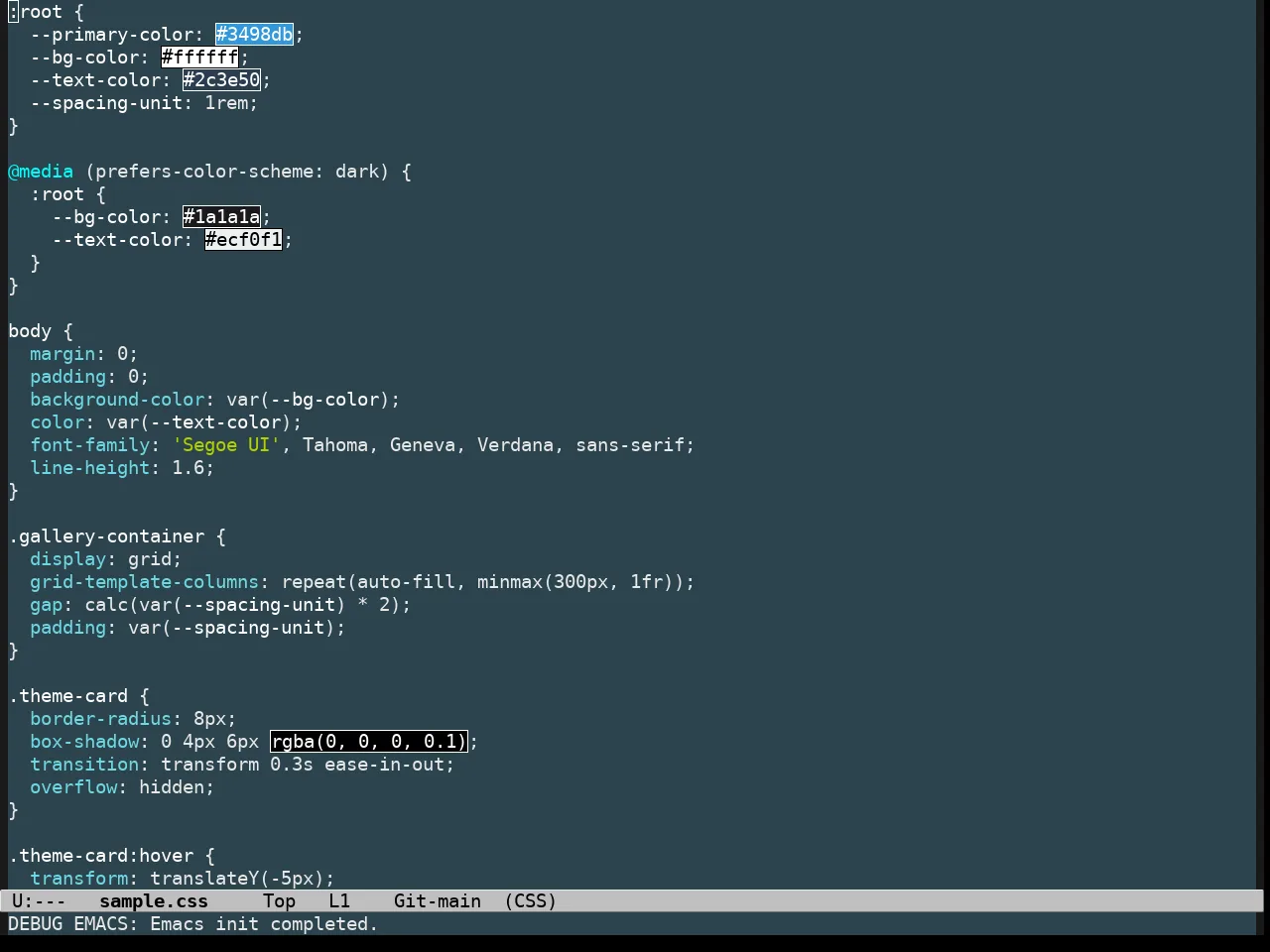Click the #3498db primary color value

point(255,35)
